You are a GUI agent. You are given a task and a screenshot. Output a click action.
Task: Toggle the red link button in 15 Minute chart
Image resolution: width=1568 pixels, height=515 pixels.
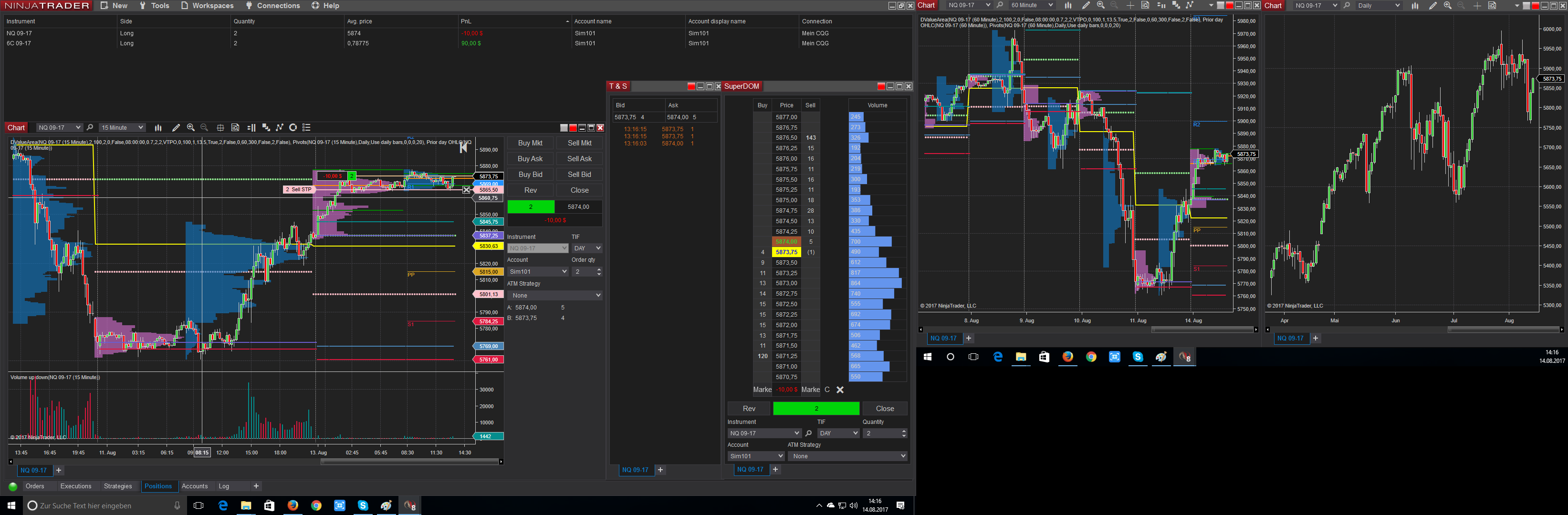573,128
